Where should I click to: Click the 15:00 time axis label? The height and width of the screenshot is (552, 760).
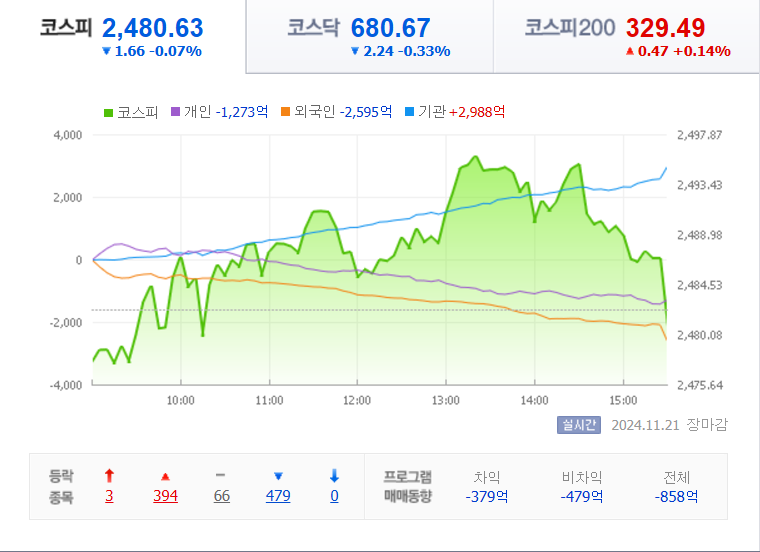point(623,400)
